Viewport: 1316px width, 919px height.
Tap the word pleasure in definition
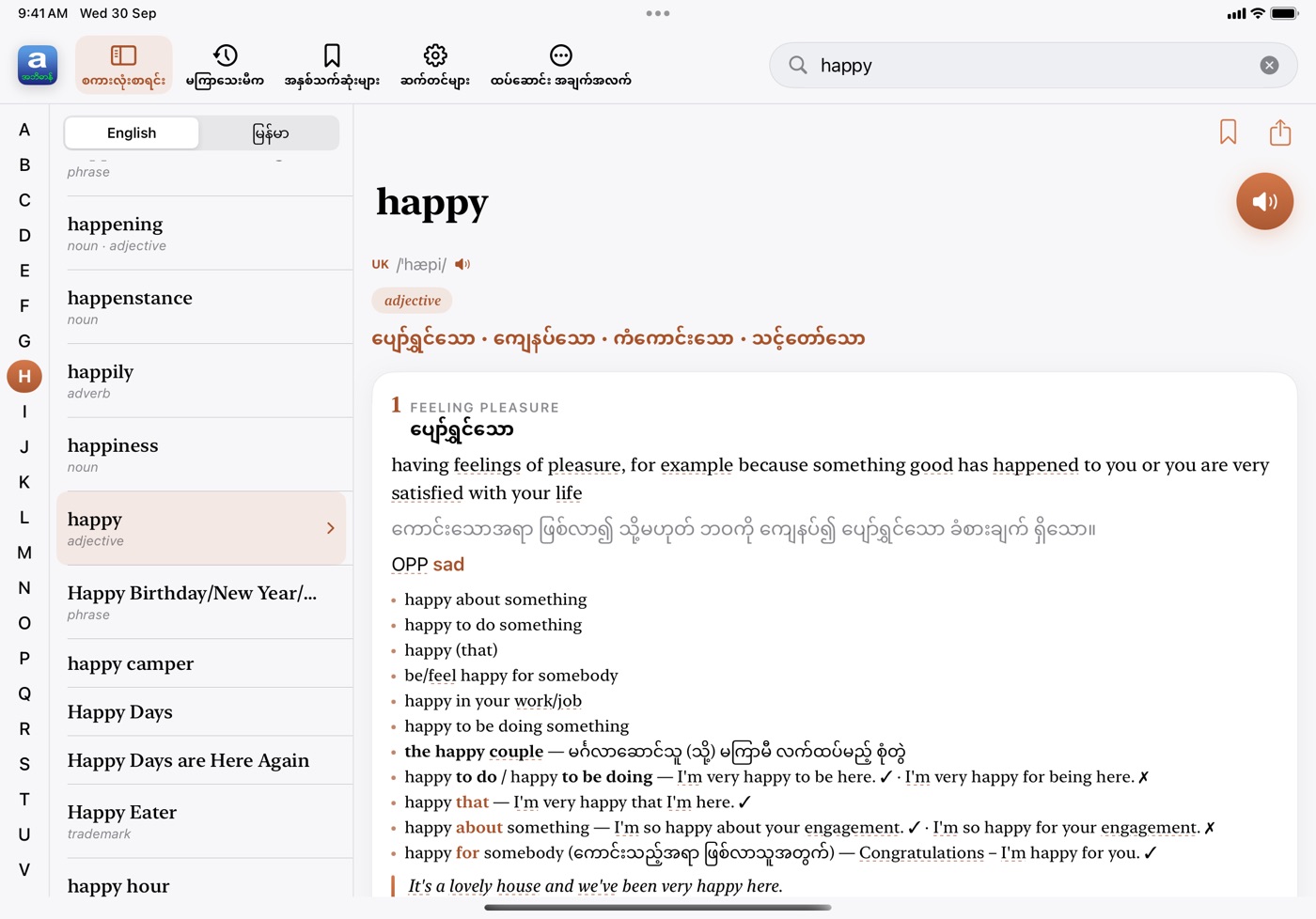(584, 465)
